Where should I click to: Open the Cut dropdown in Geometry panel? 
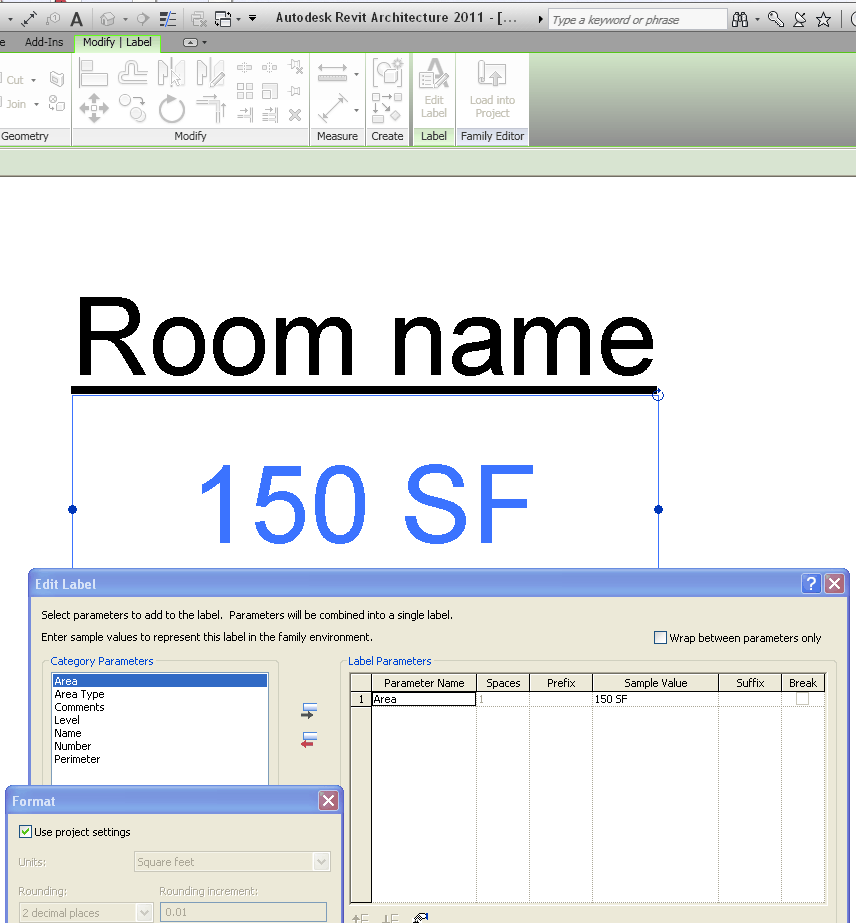coord(34,80)
